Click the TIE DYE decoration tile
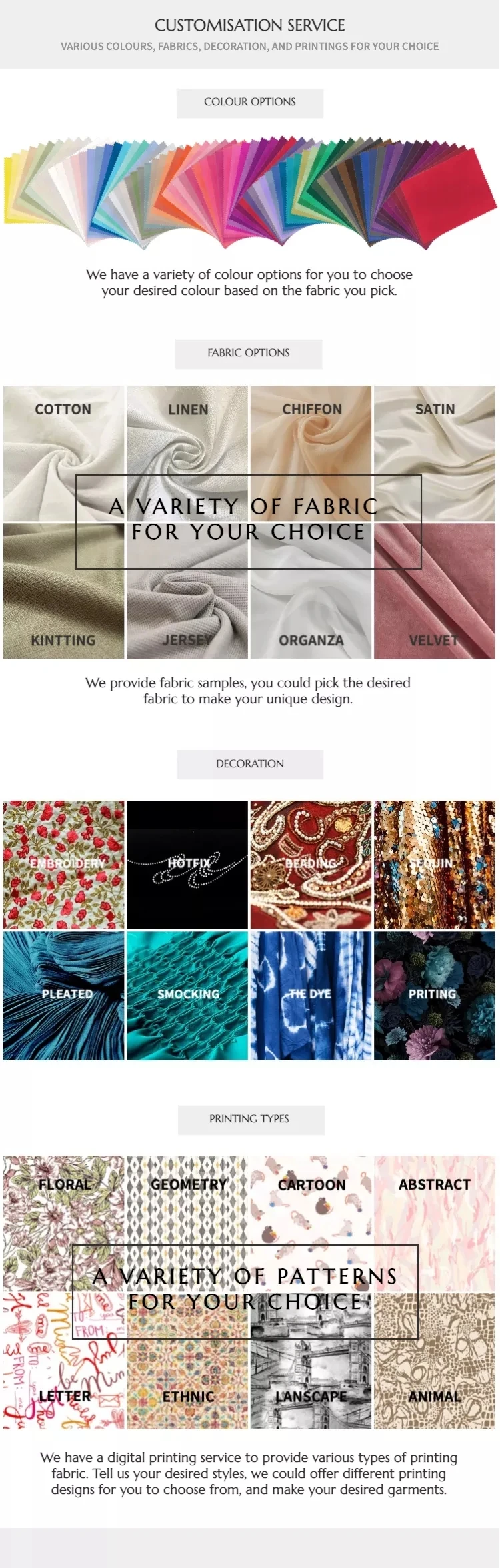 coord(311,996)
